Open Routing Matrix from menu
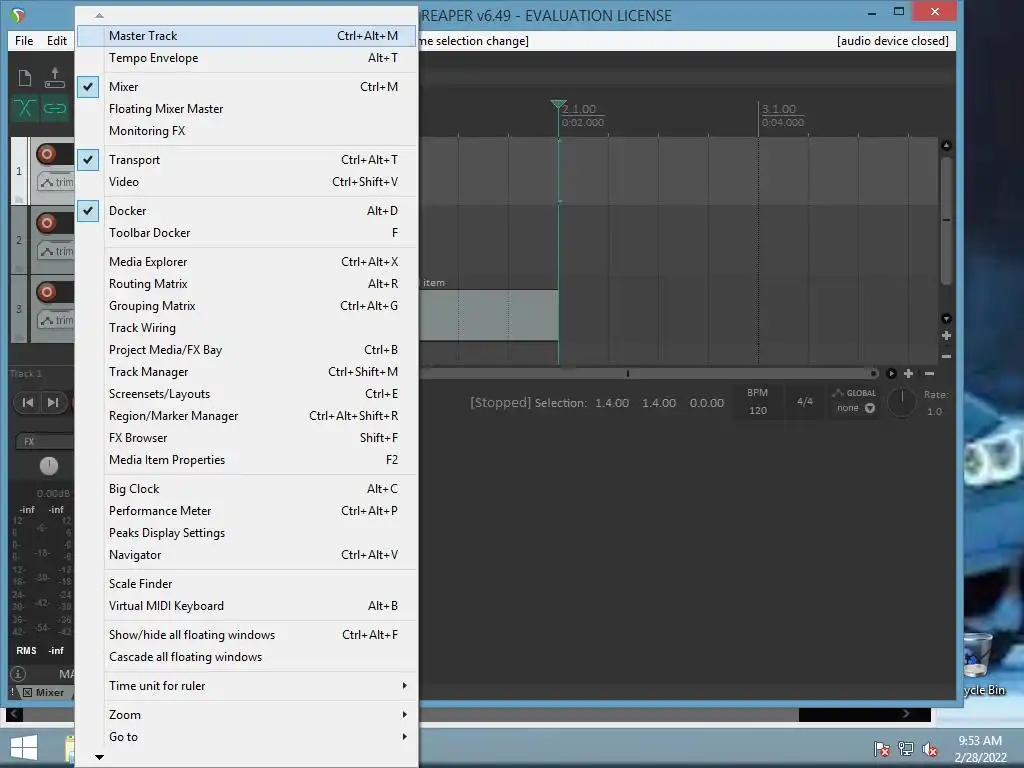Screen dimensions: 1024x768 click(x=247, y=284)
